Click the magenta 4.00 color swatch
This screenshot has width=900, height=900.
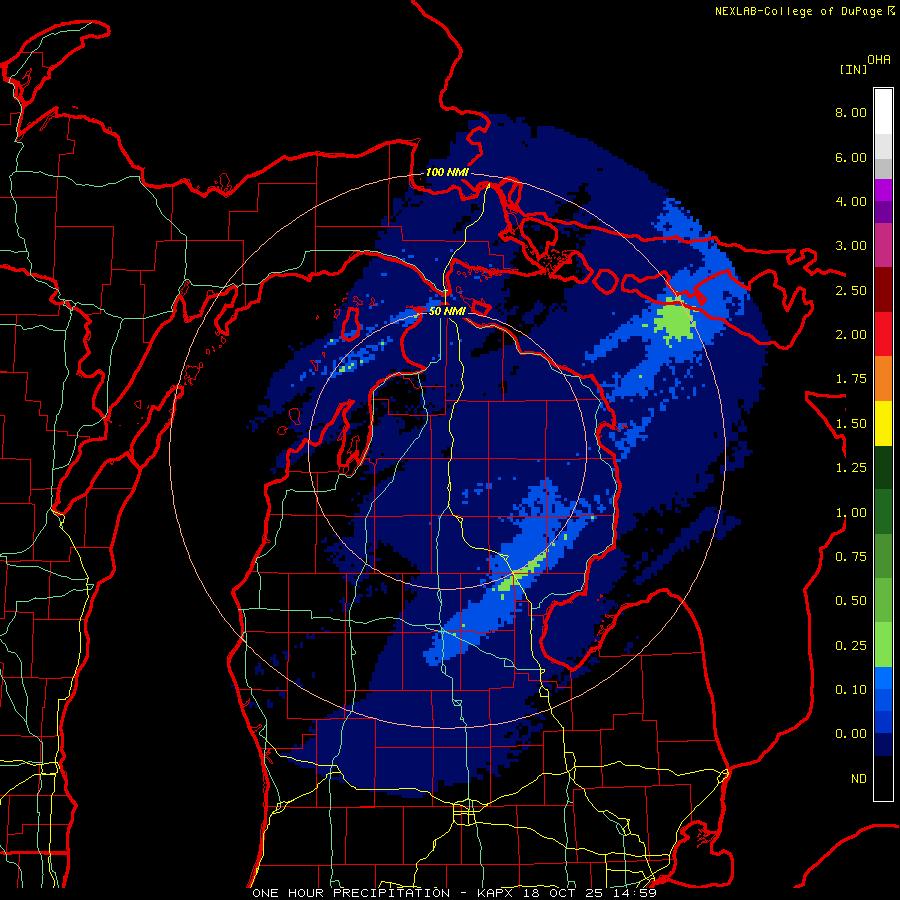(x=883, y=190)
